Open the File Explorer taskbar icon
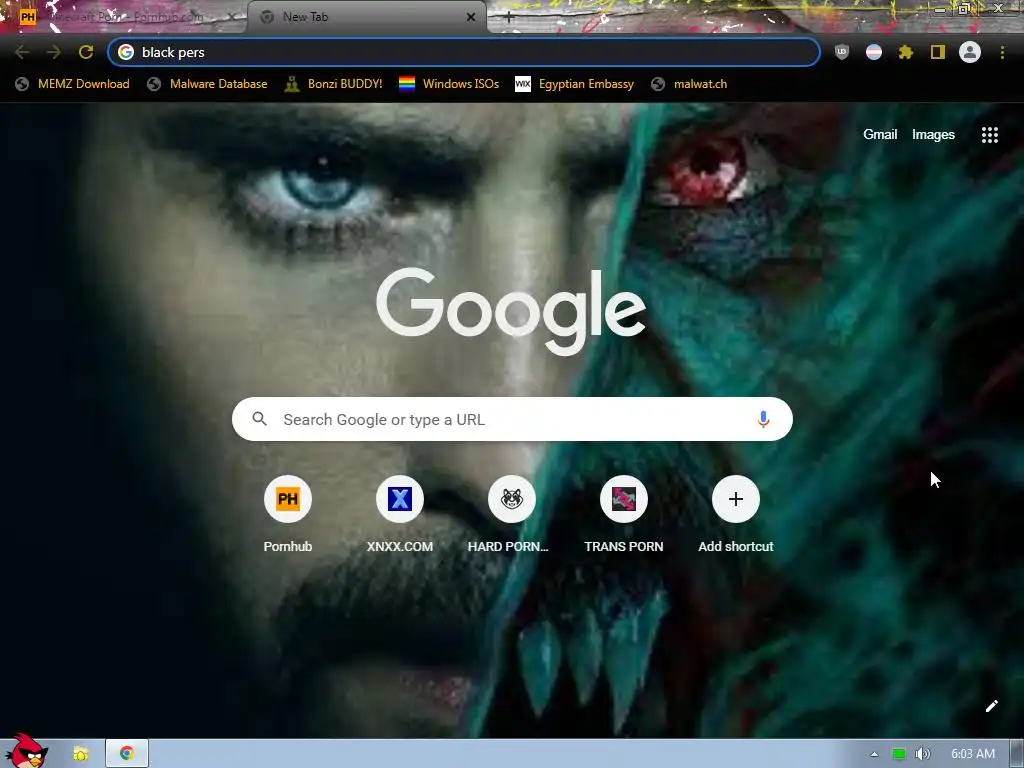Screen dimensions: 1024x768 [80, 754]
